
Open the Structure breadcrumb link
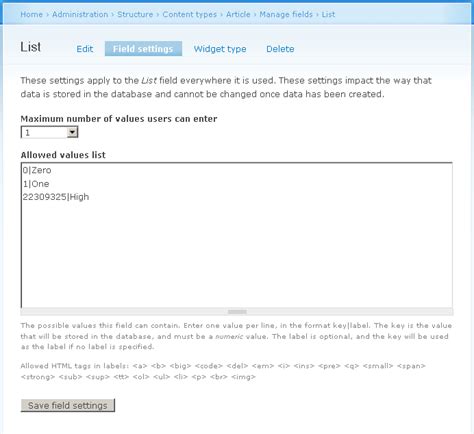pos(135,14)
